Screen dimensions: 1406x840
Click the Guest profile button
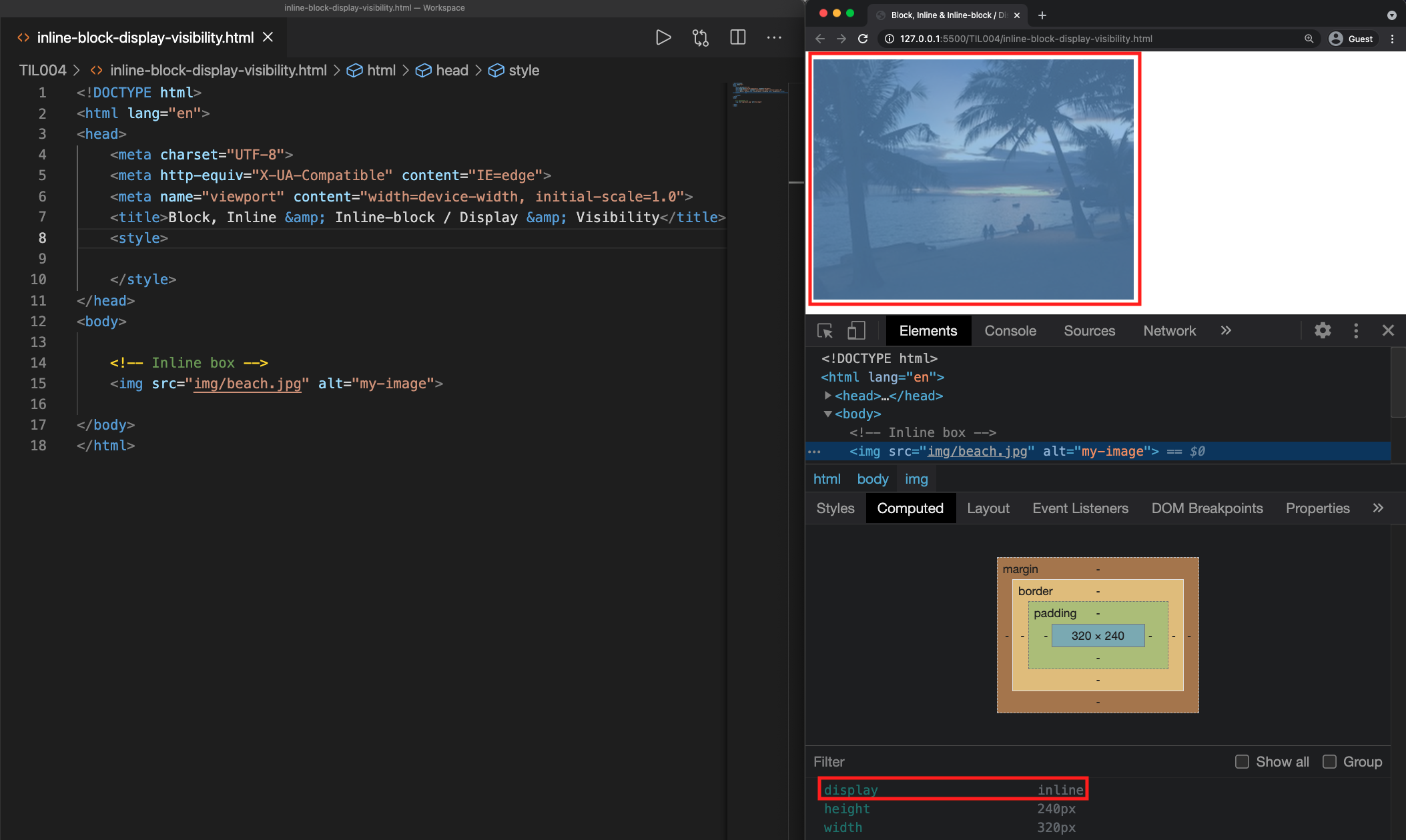click(1351, 39)
